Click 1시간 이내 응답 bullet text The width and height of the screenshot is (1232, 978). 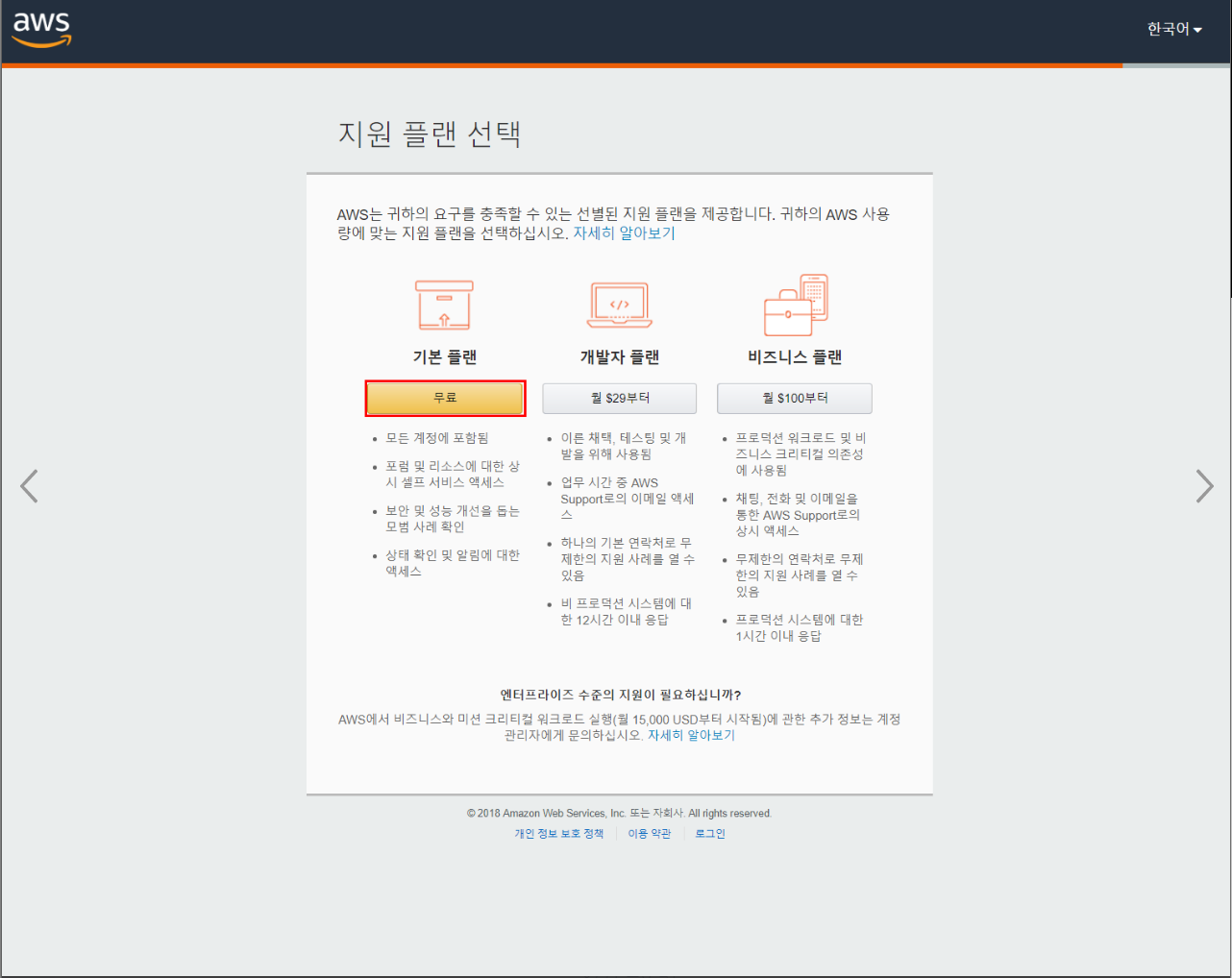[800, 628]
